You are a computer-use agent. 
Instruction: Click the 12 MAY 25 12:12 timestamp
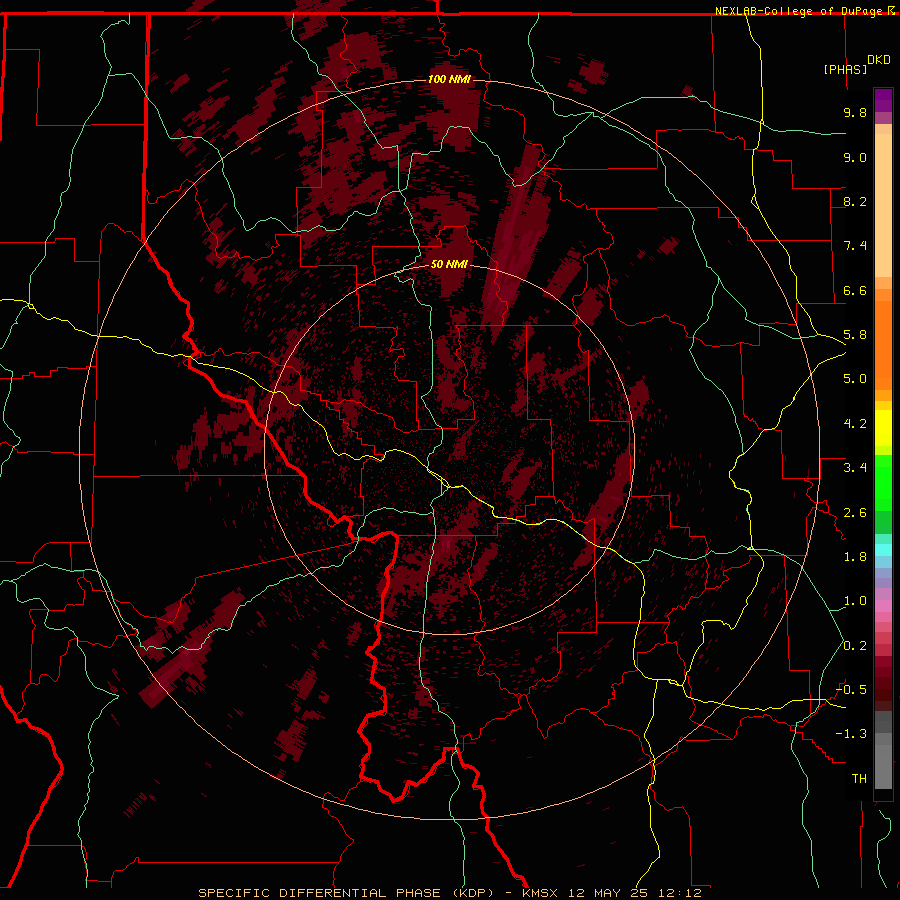pyautogui.click(x=635, y=893)
